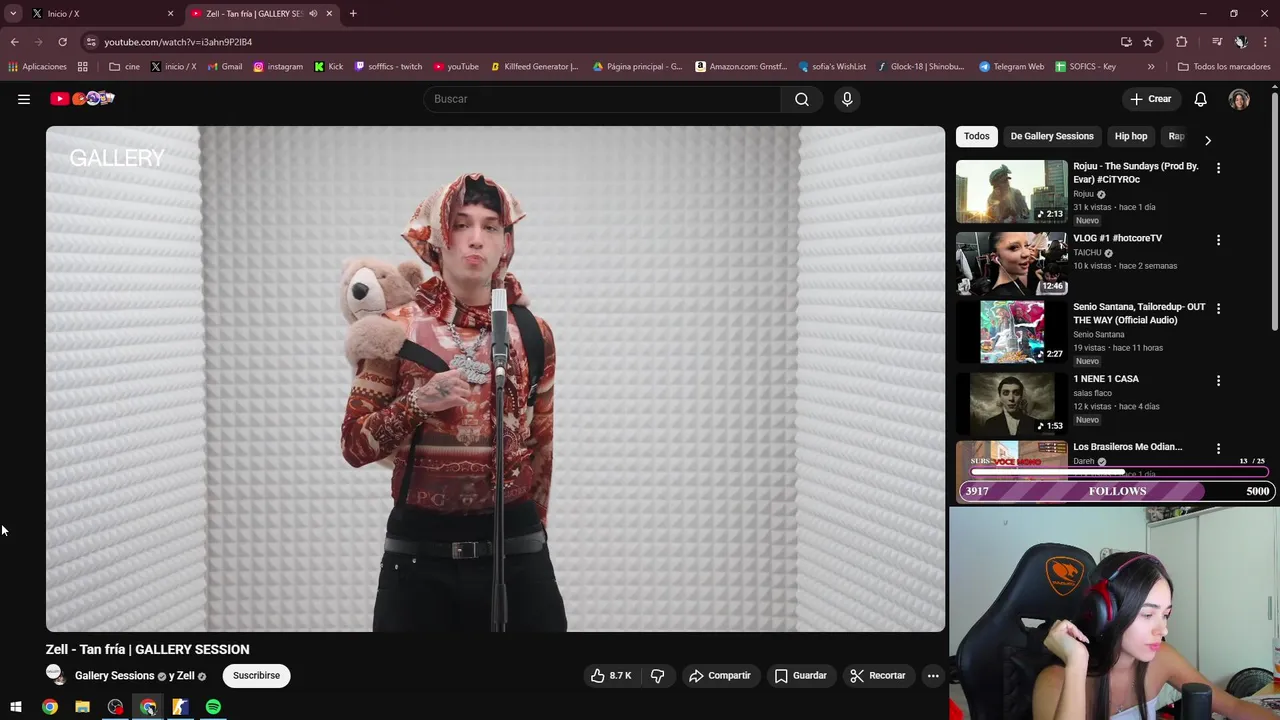Image resolution: width=1280 pixels, height=720 pixels.
Task: Show next filter chips with arrow
Action: pyautogui.click(x=1207, y=140)
